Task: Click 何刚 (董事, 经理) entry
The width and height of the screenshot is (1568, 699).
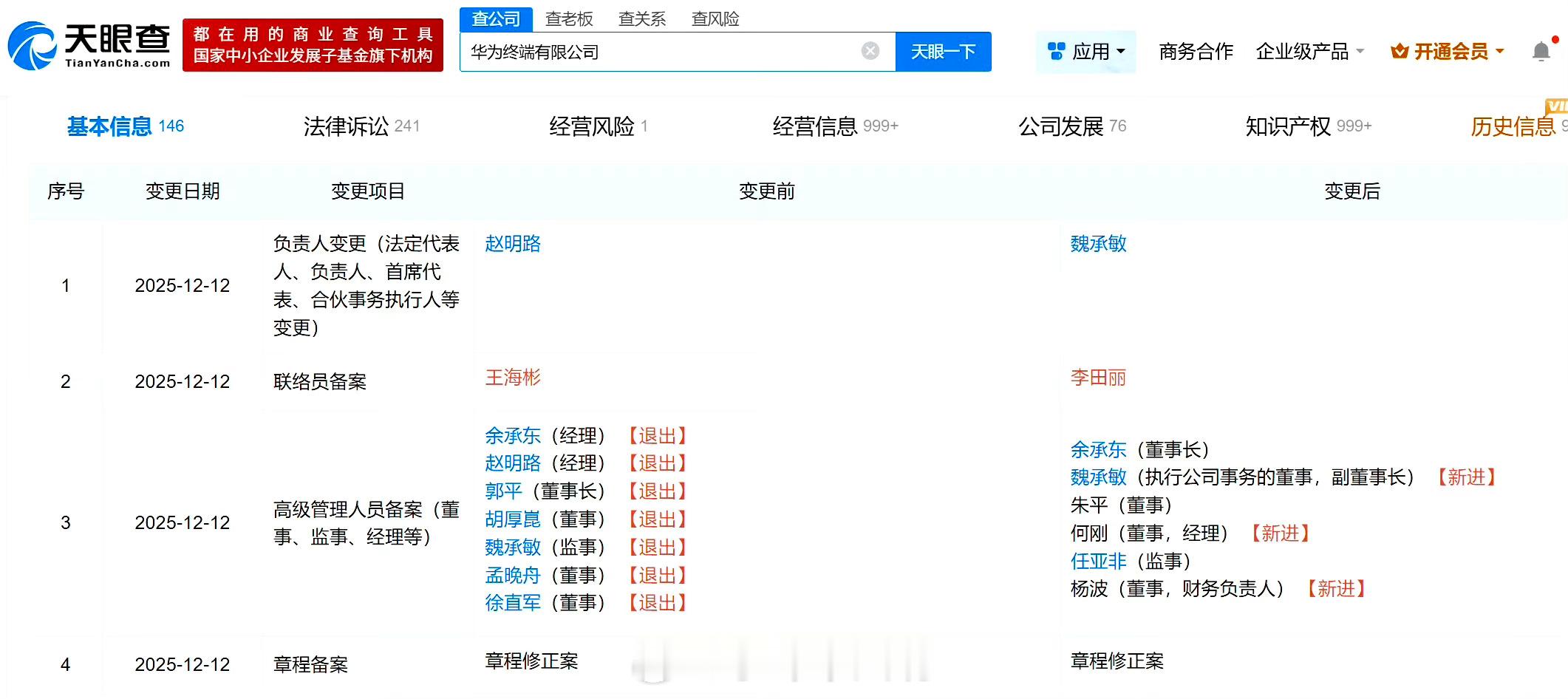Action: click(x=1149, y=533)
